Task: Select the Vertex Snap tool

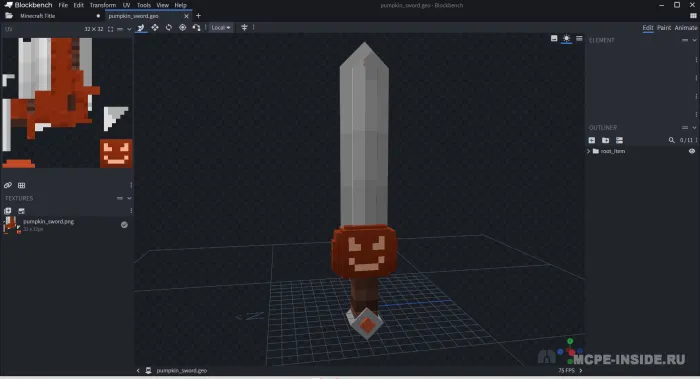Action: (196, 28)
